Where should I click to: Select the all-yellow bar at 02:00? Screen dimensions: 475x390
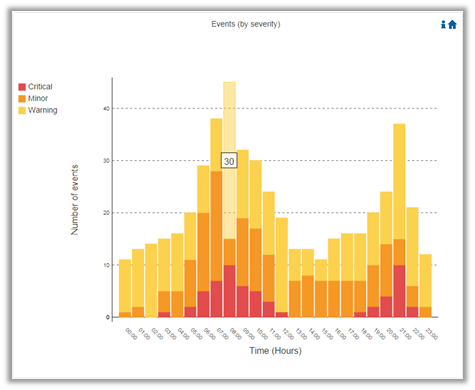[x=151, y=280]
